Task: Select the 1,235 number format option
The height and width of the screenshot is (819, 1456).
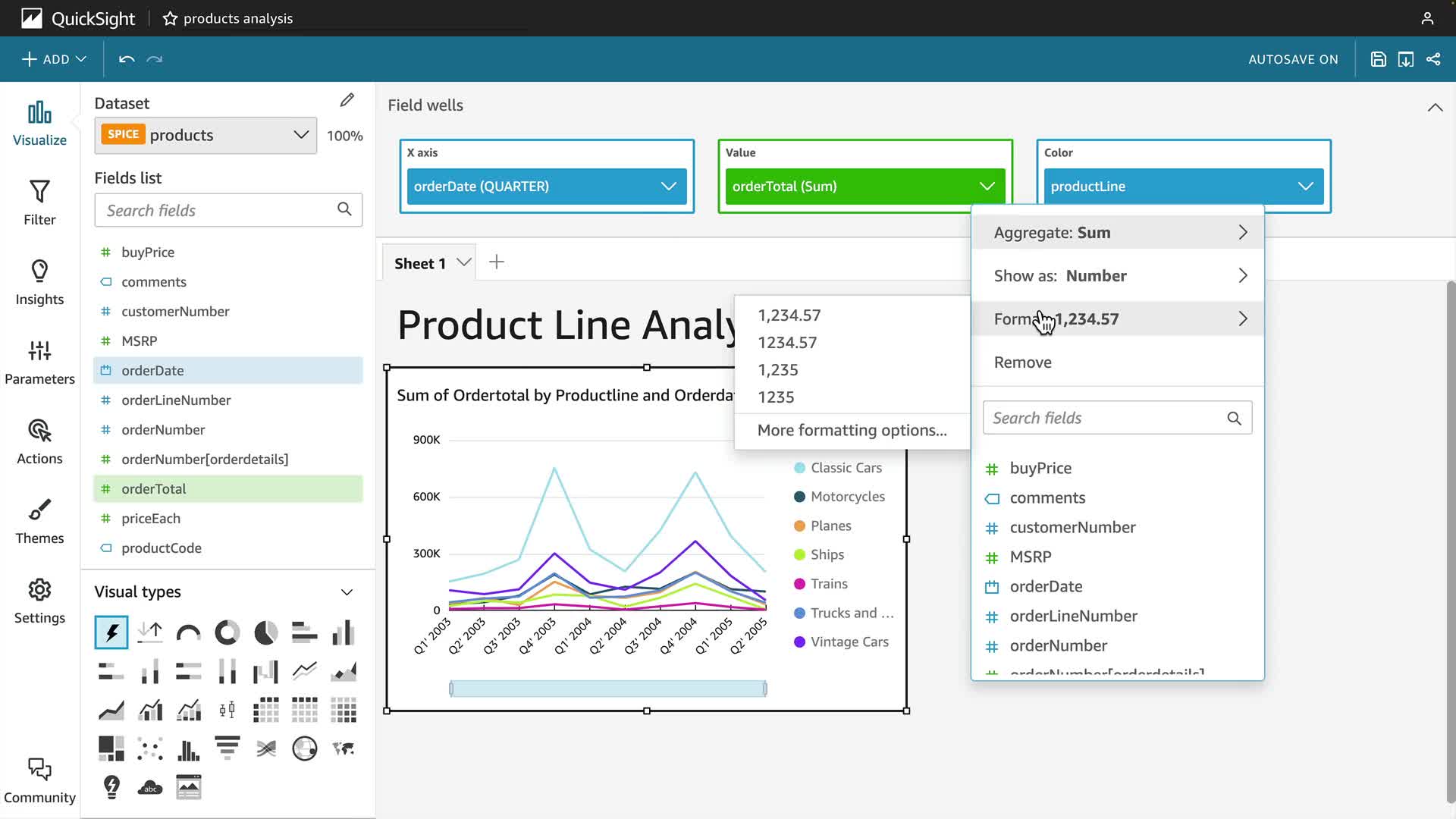Action: pyautogui.click(x=778, y=370)
